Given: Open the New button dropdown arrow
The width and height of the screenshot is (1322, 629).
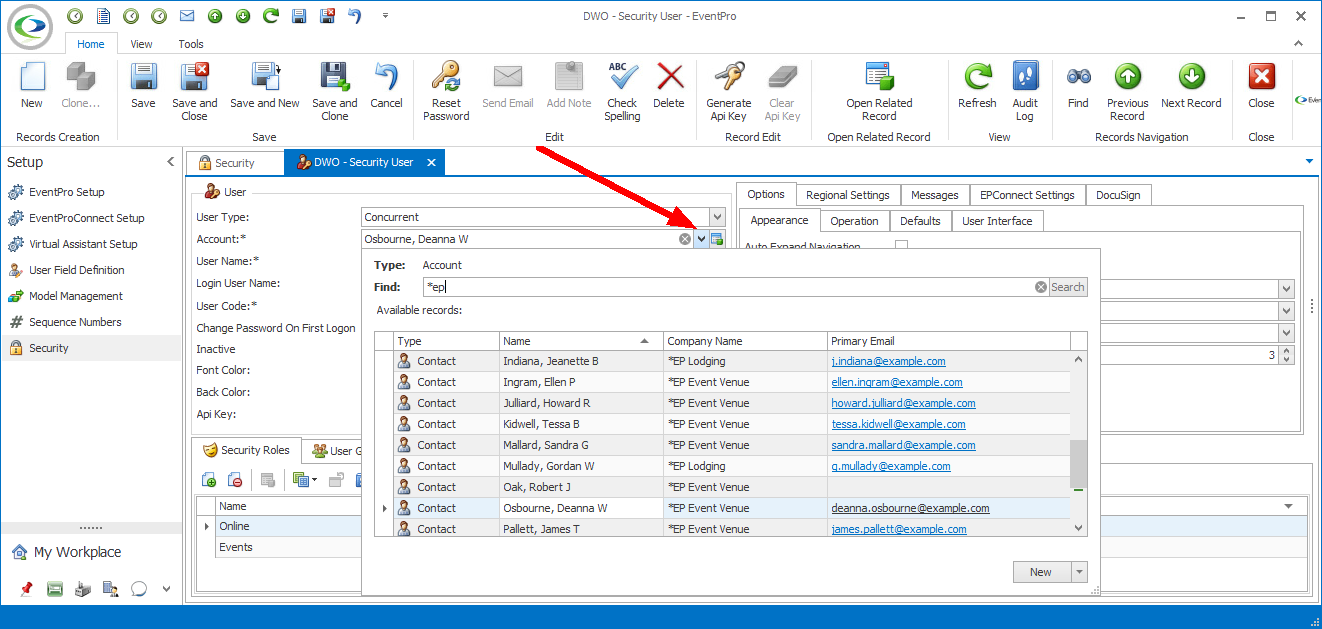Looking at the screenshot, I should (x=1079, y=572).
